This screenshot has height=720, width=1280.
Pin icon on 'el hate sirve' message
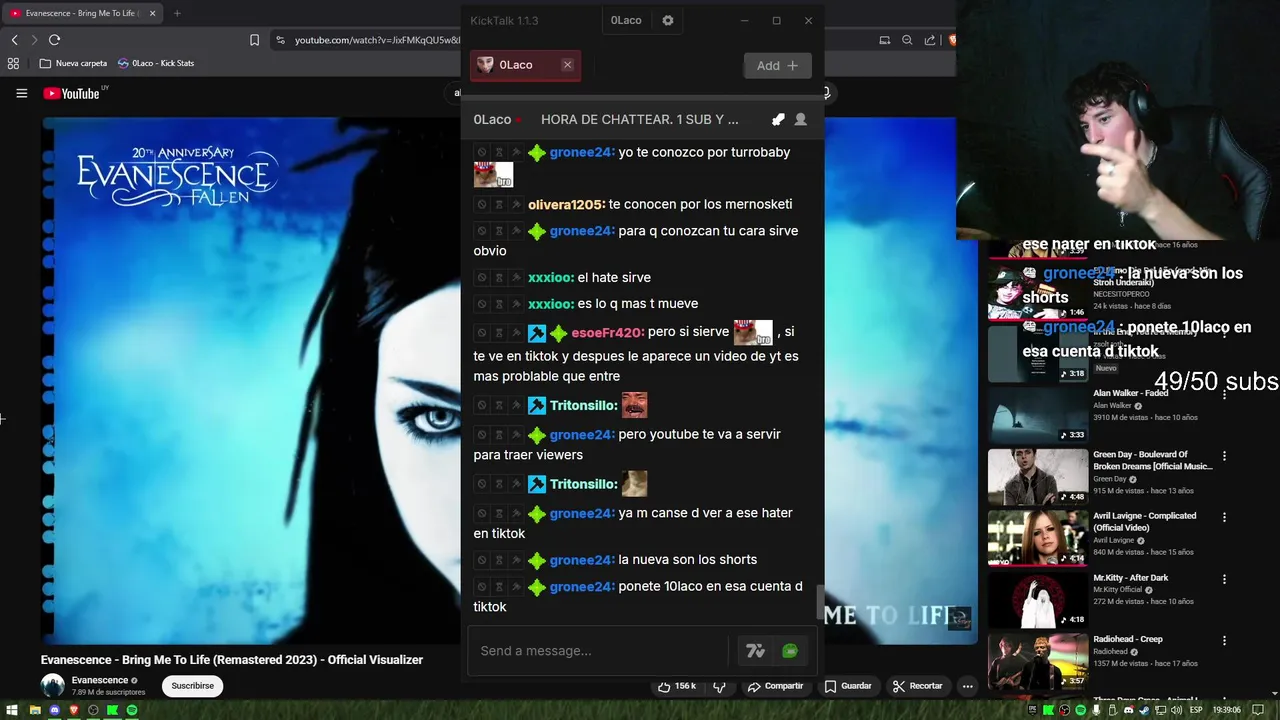[x=516, y=277]
